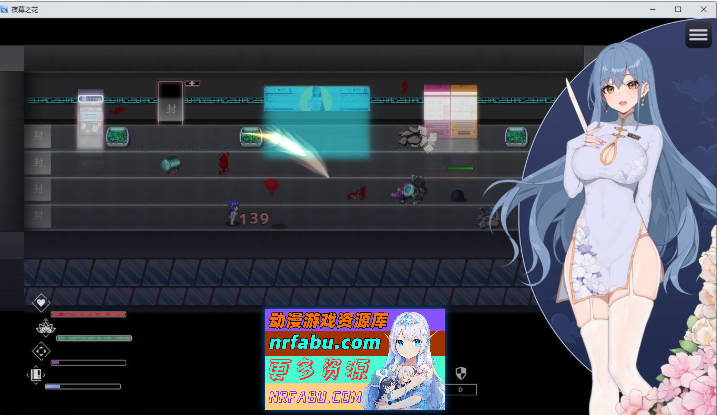Click the game app icon in title bar
Screen dimensions: 717x415
[6, 8]
